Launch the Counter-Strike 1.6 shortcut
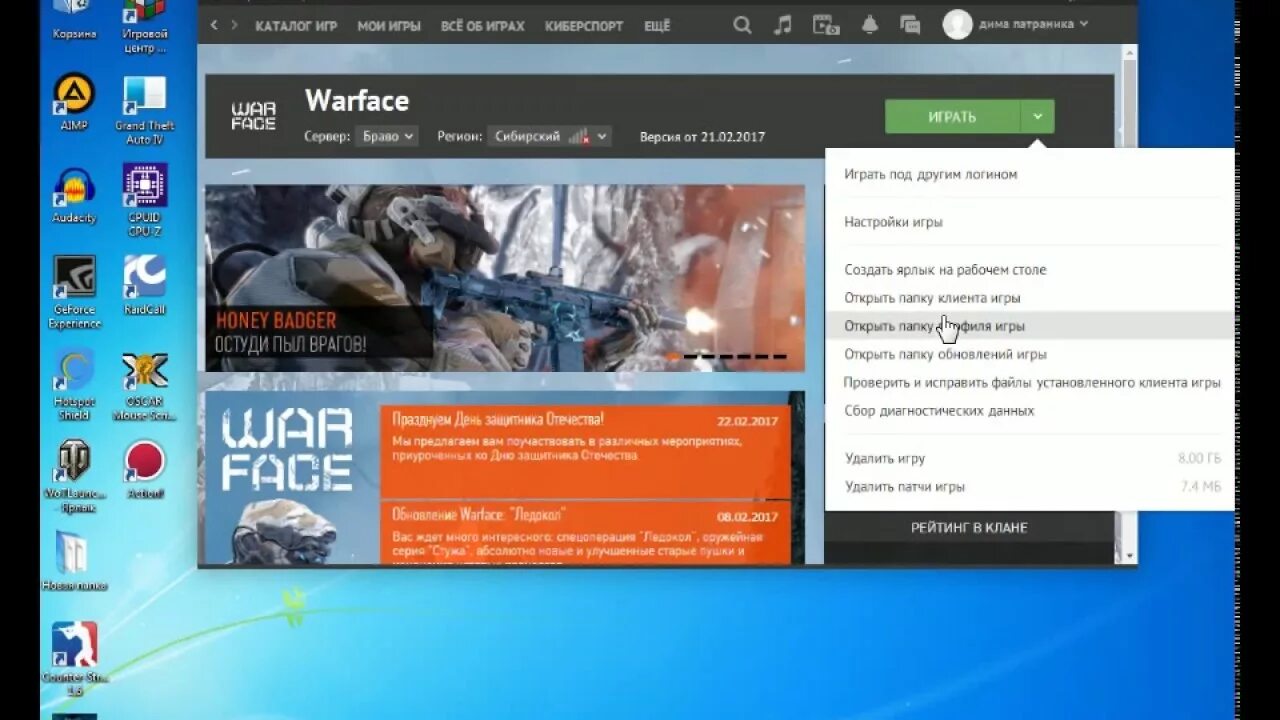 (75, 658)
